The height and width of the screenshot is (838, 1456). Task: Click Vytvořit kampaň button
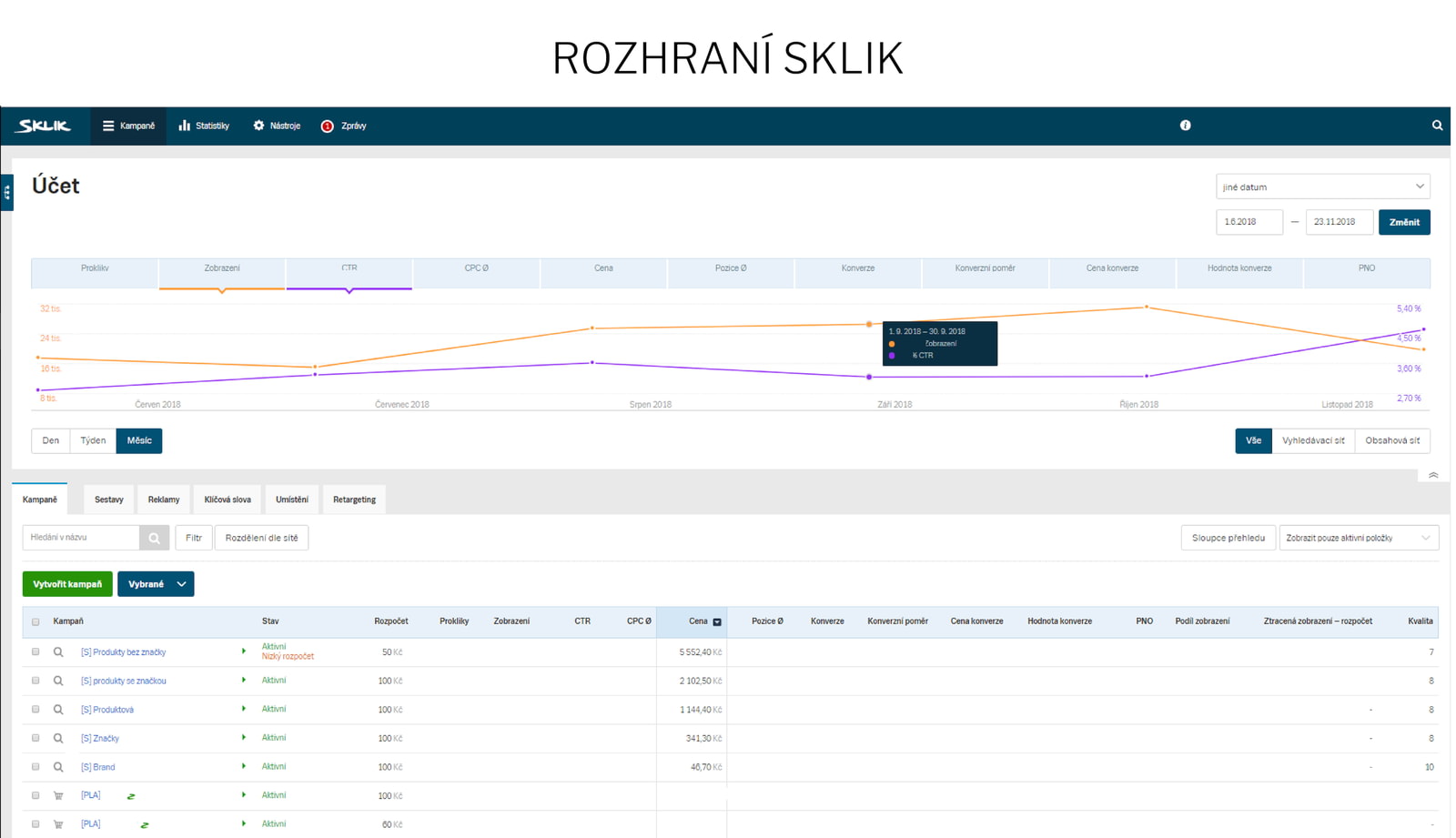coord(67,584)
